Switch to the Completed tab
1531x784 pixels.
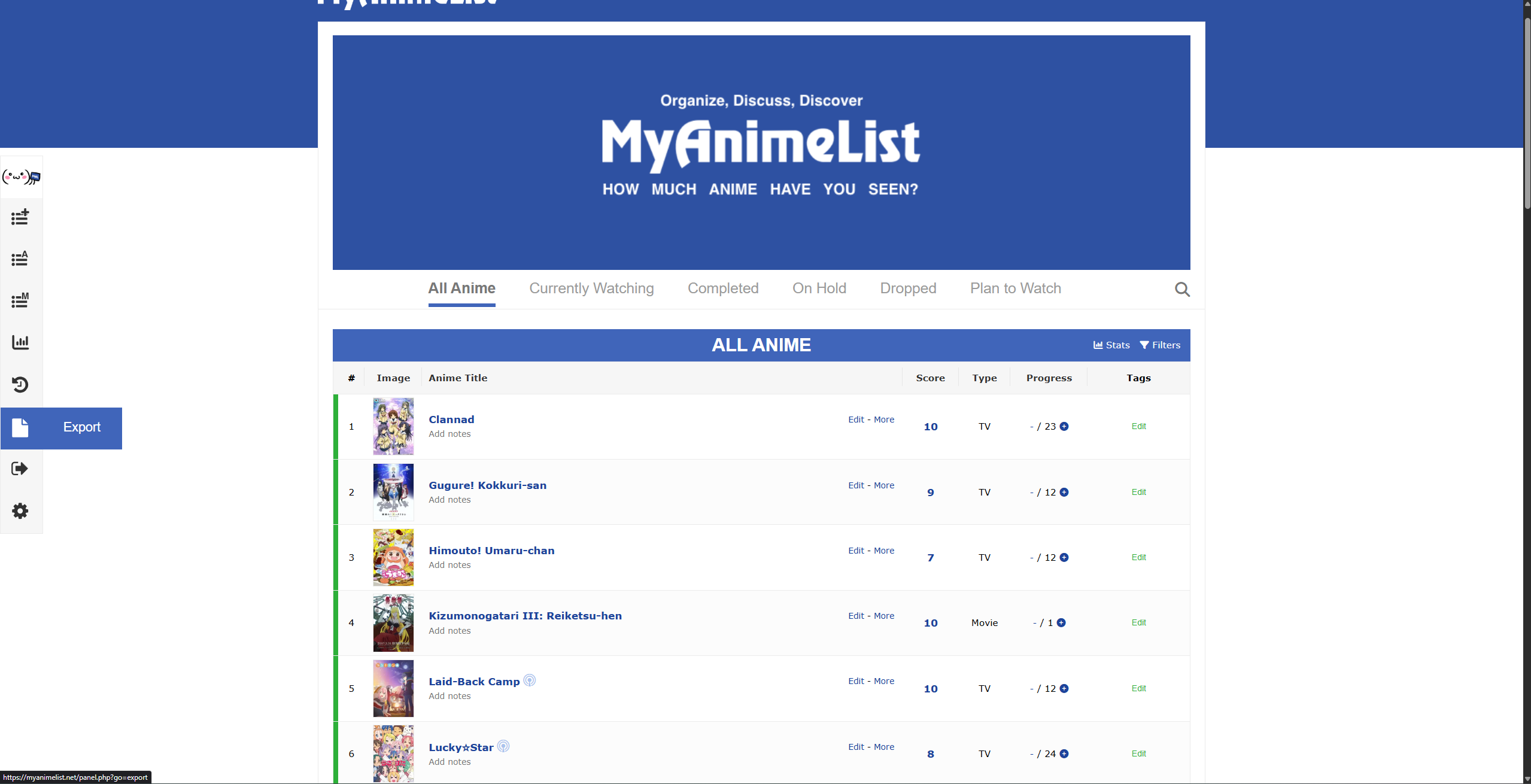[722, 288]
